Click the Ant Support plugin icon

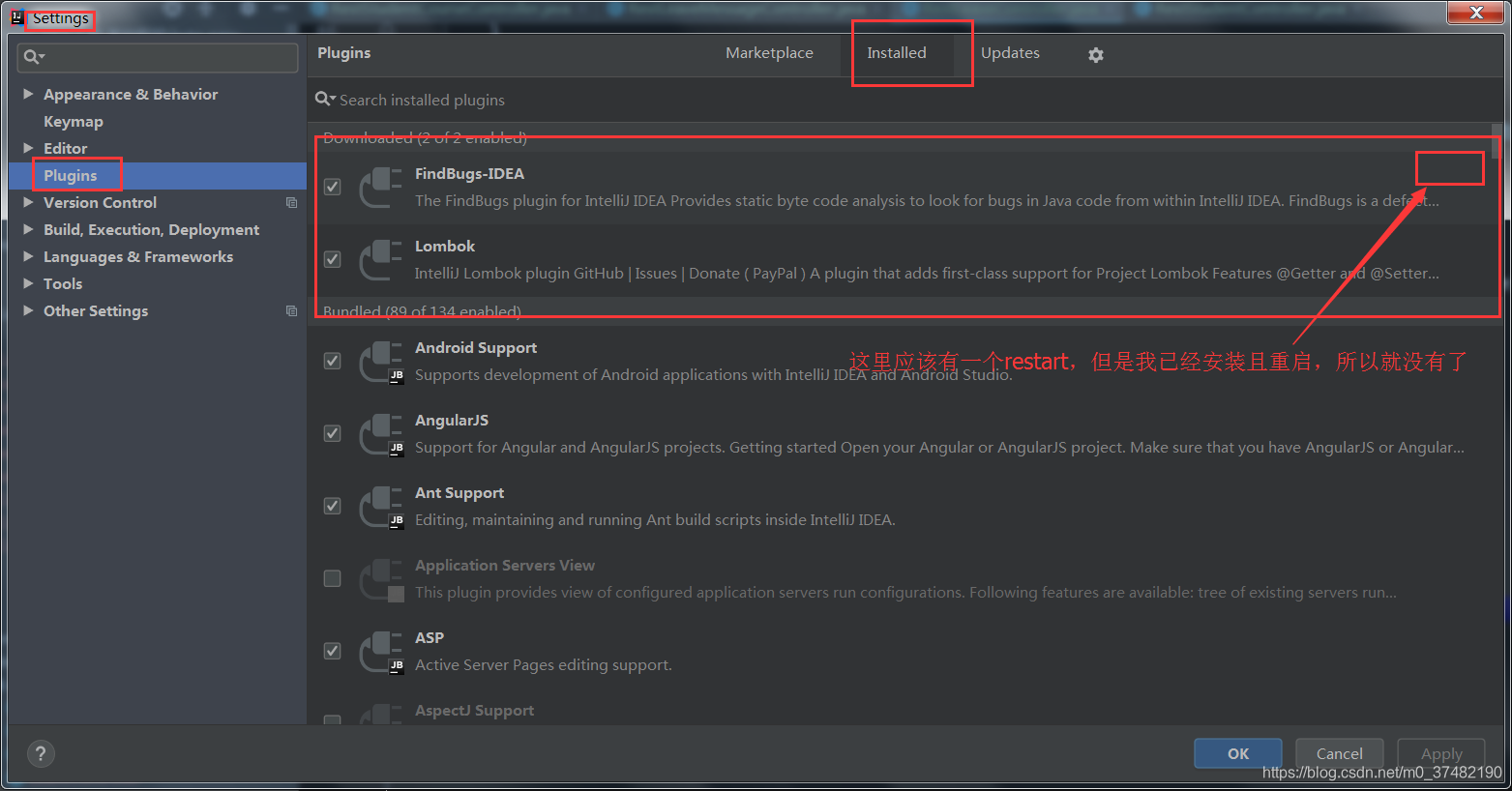pyautogui.click(x=381, y=507)
